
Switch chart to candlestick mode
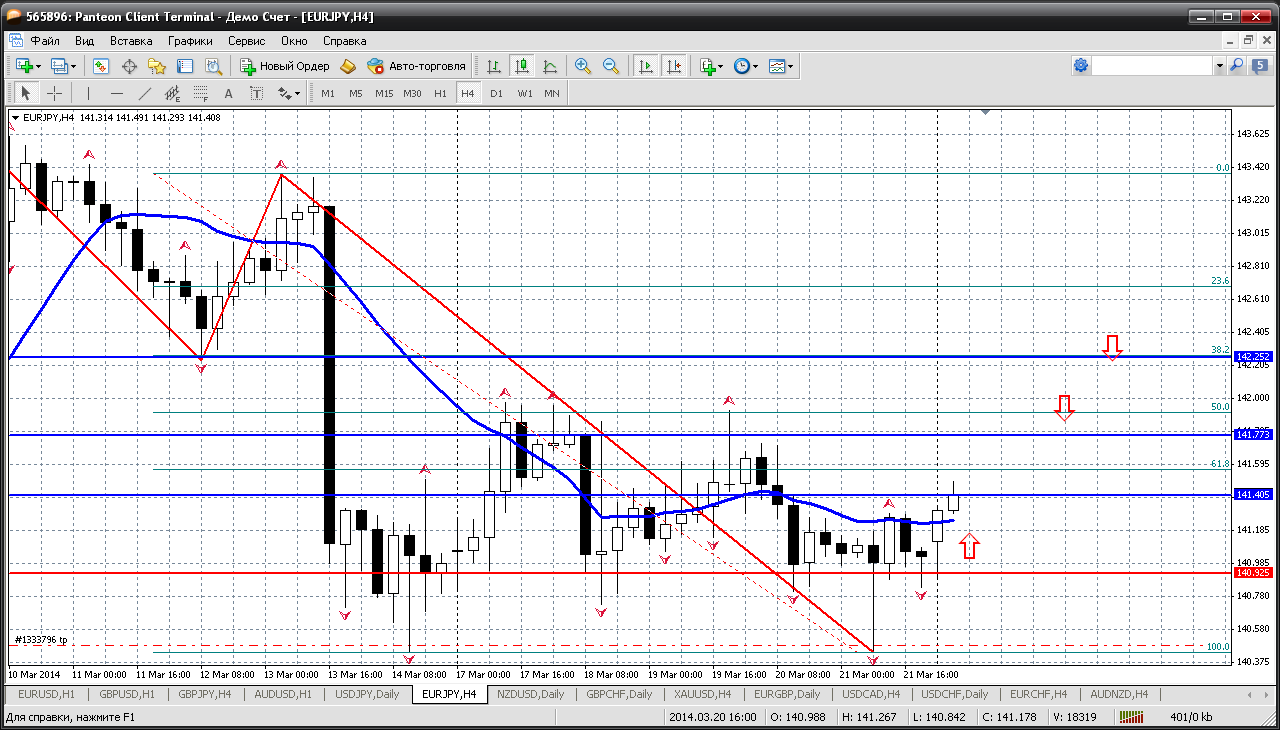point(521,66)
